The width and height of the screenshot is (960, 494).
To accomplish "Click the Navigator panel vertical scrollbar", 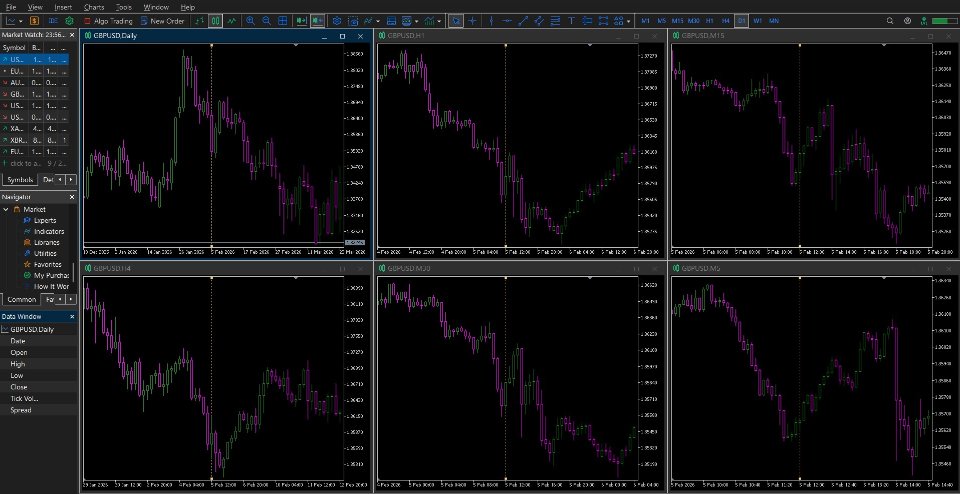I will 74,272.
